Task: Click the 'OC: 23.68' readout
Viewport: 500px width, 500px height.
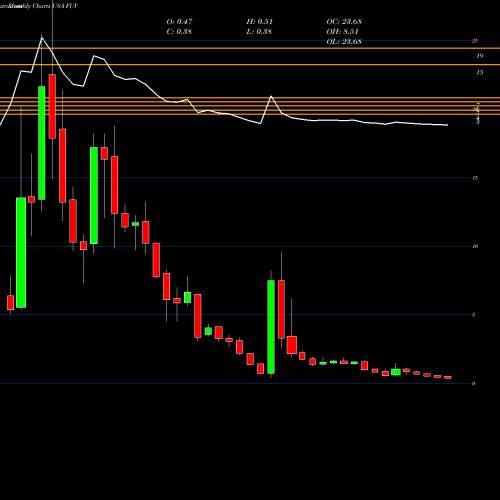Action: (x=344, y=22)
